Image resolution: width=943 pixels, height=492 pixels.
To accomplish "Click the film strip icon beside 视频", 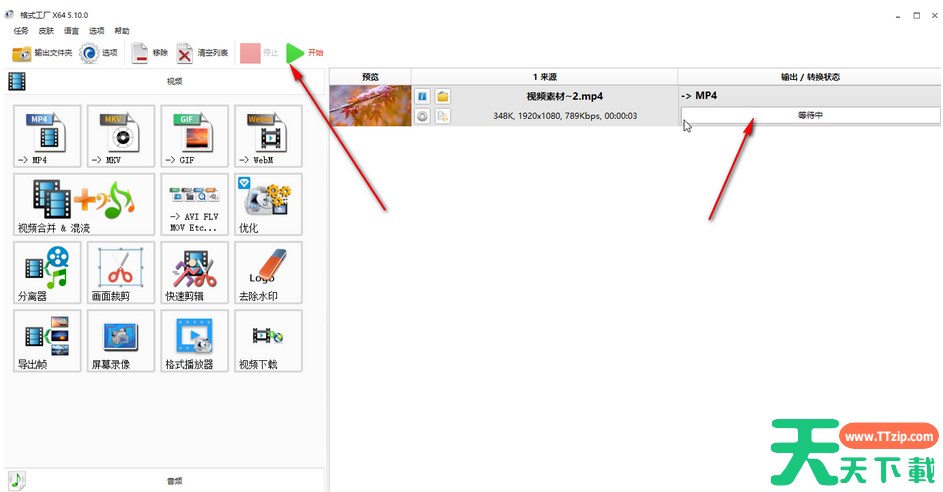I will 17,81.
